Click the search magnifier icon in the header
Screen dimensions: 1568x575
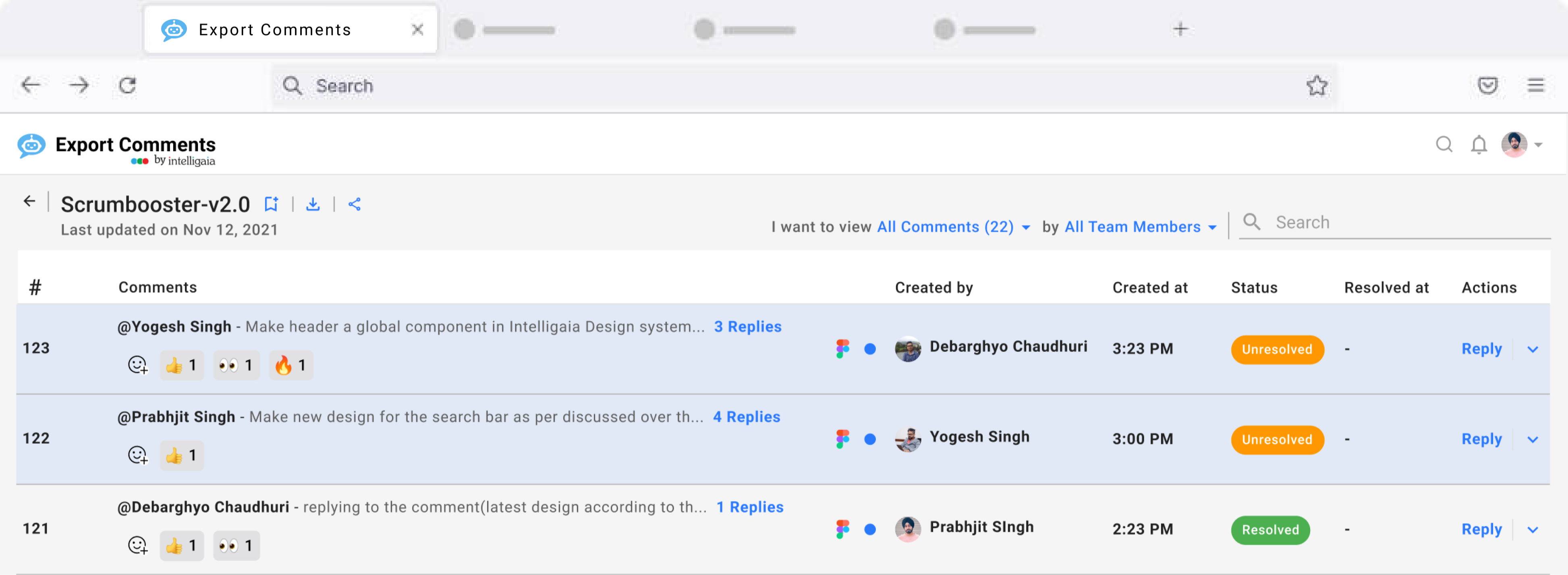(1444, 145)
